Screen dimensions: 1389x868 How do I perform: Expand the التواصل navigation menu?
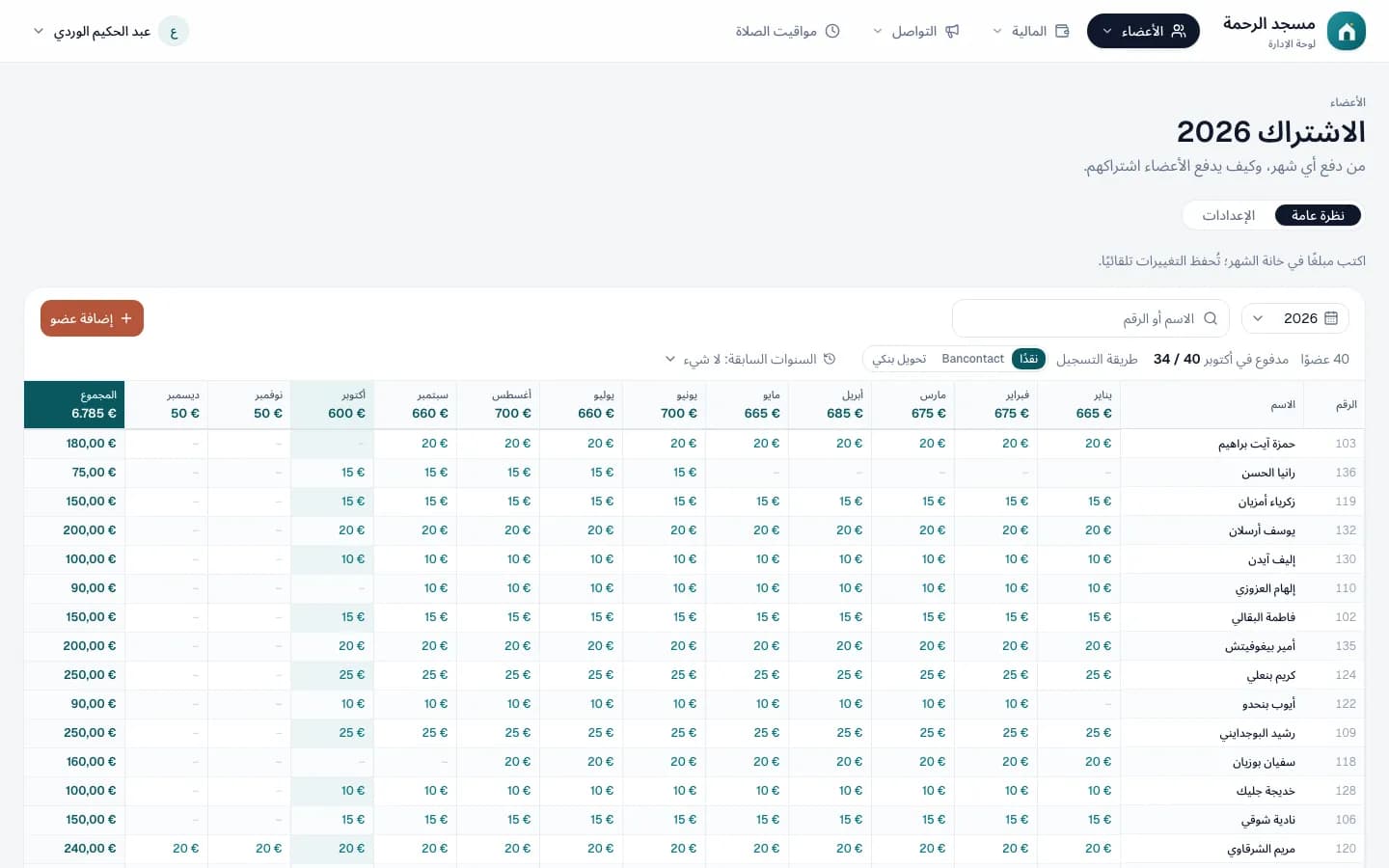(915, 31)
